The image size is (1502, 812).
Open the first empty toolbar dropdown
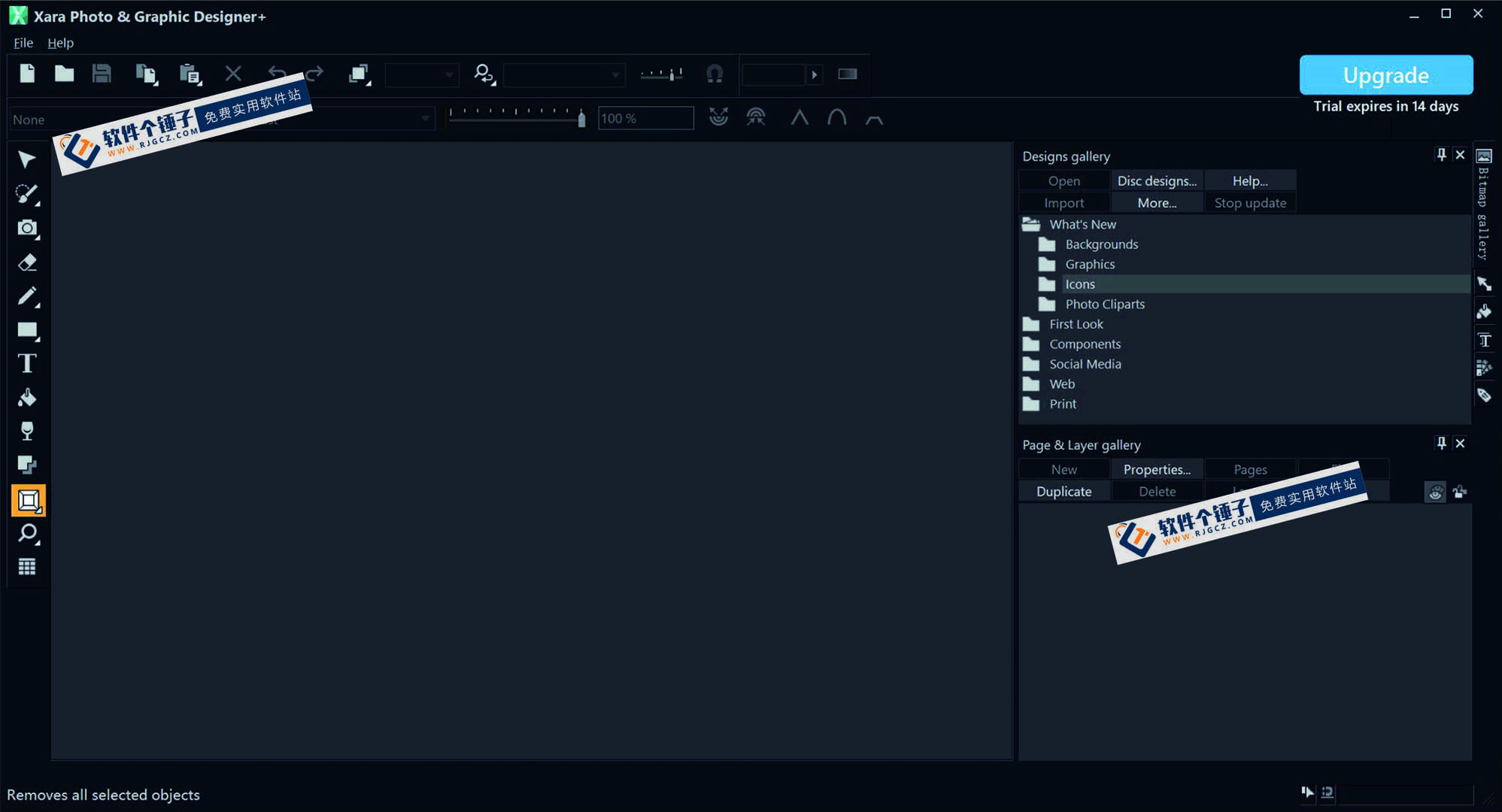click(x=421, y=74)
